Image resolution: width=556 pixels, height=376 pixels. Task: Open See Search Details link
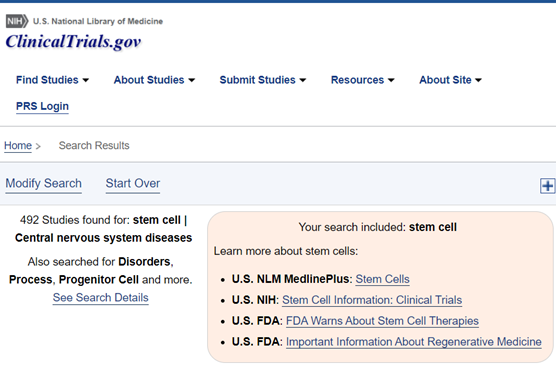coord(101,298)
